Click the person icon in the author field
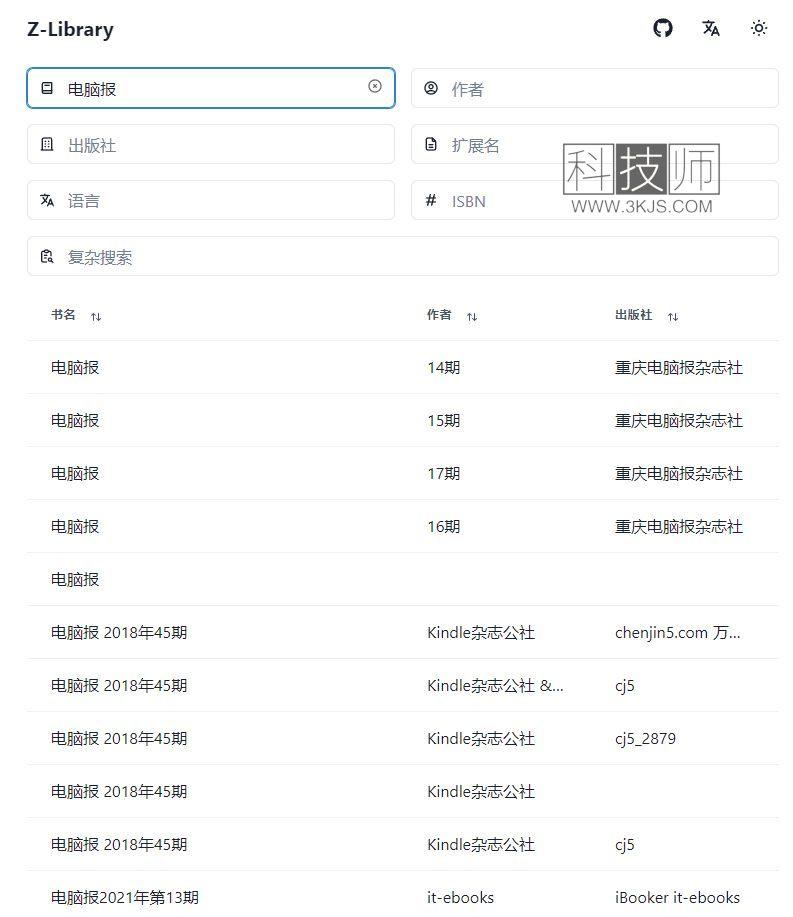The width and height of the screenshot is (793, 917). (431, 88)
